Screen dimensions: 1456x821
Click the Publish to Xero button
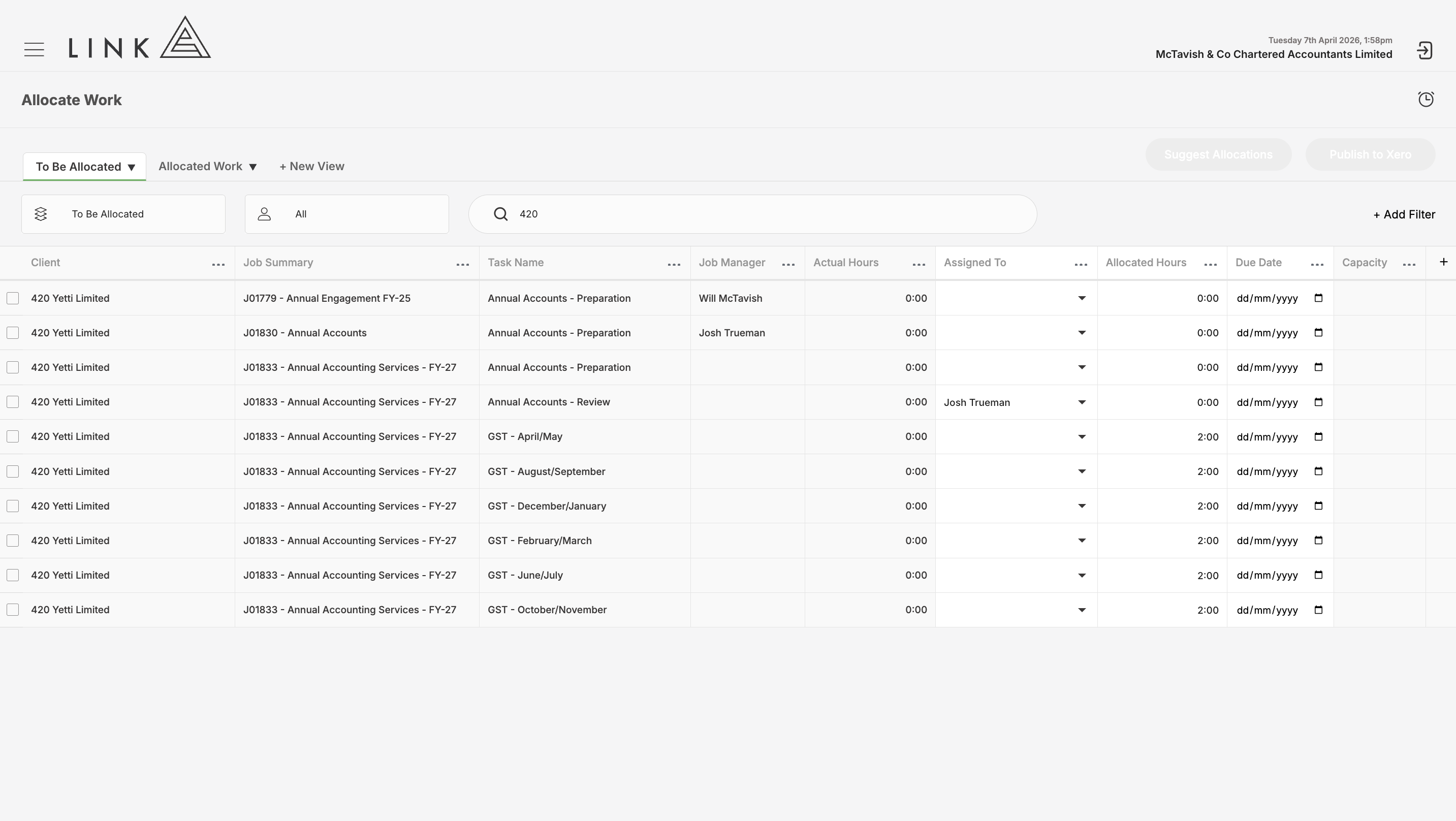coord(1370,154)
